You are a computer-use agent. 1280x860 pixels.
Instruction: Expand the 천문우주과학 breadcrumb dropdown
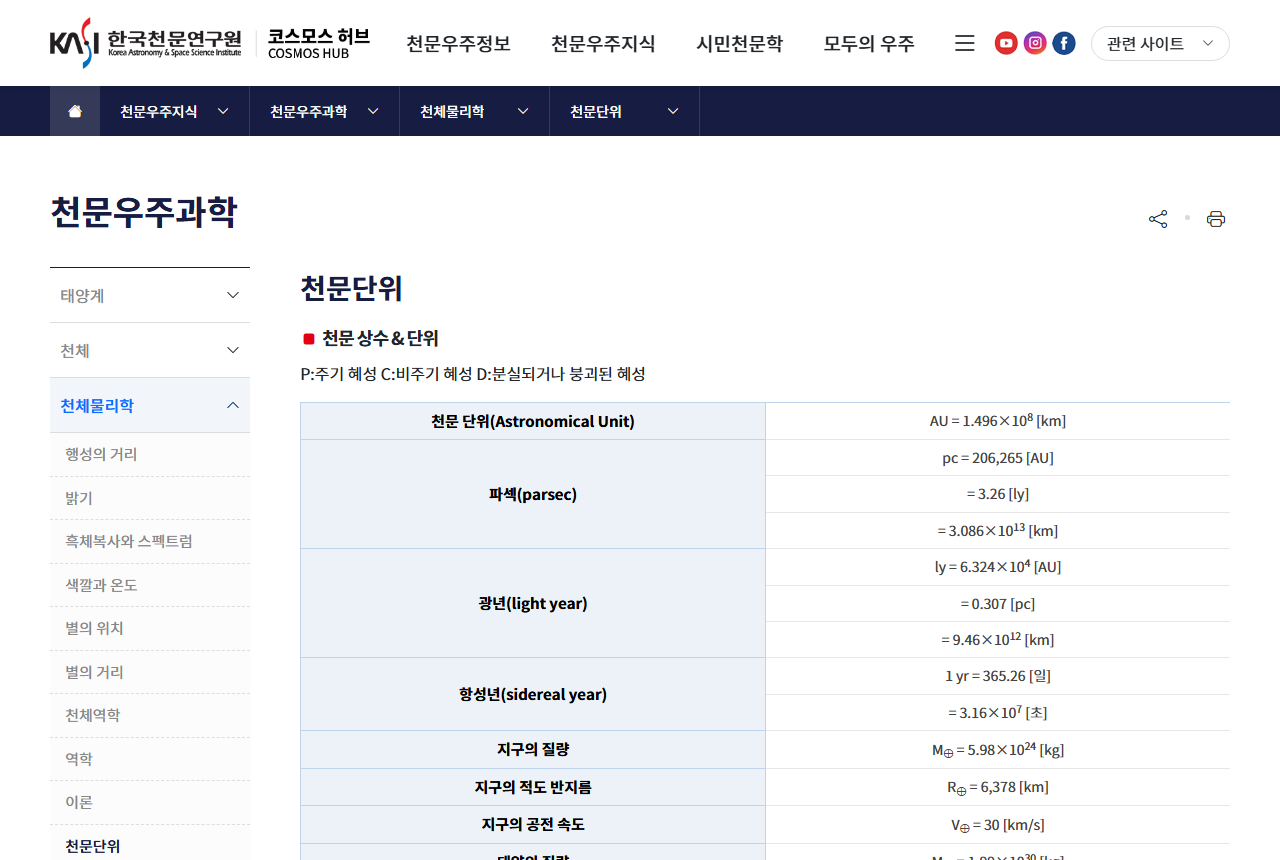point(325,111)
